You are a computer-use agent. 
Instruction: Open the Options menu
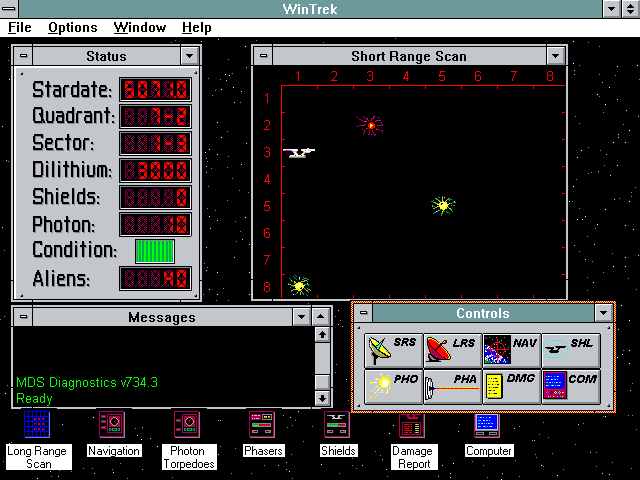(73, 28)
